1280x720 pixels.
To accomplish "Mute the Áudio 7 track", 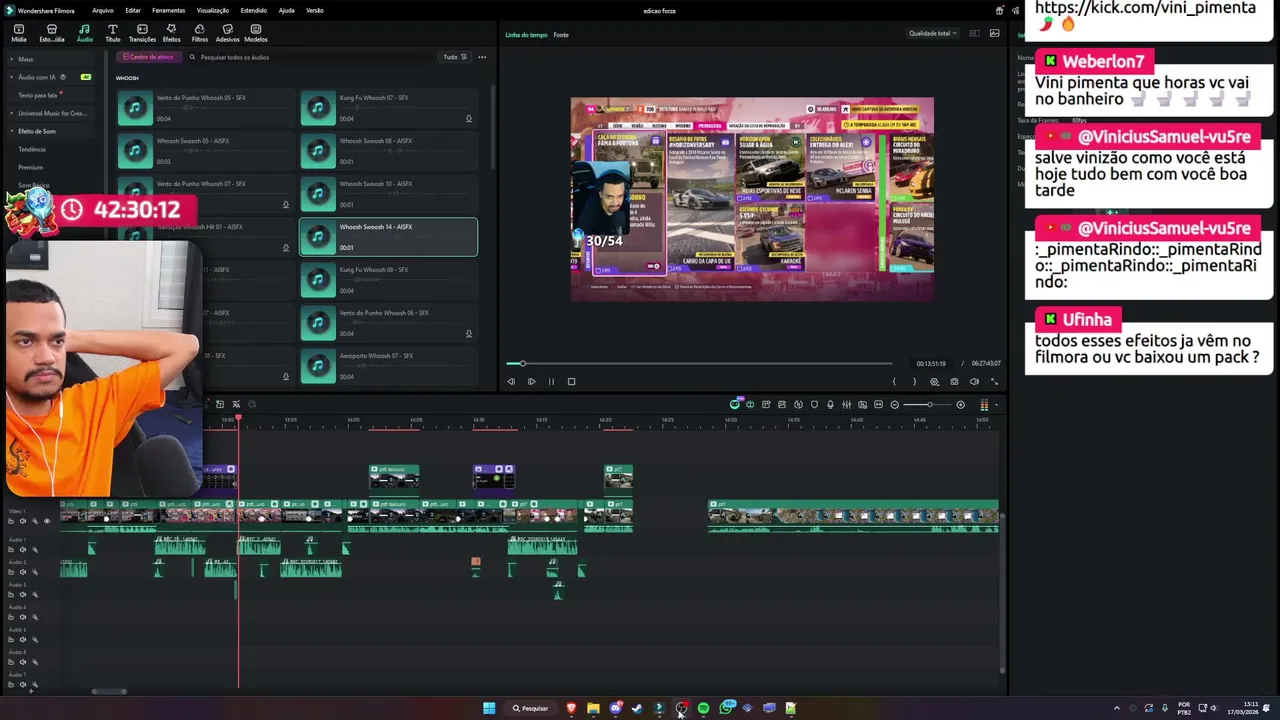I will (x=23, y=684).
